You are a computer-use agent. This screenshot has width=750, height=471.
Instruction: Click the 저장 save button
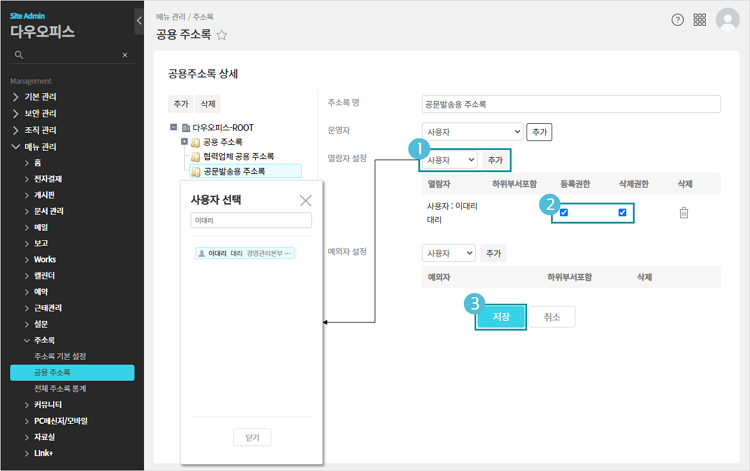500,316
